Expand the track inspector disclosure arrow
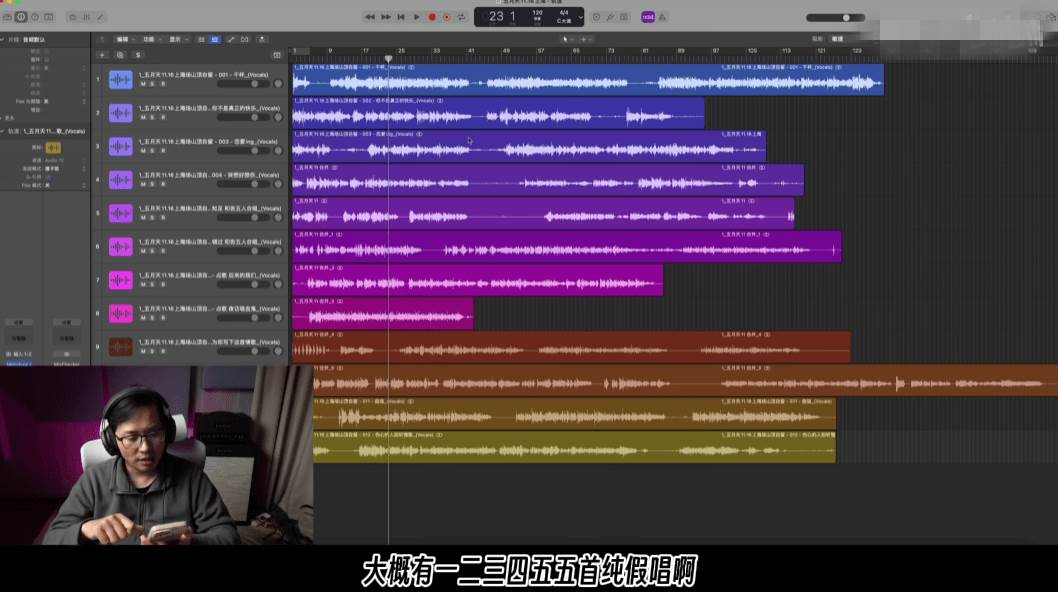Screen dimensions: 1058x592 tap(3, 131)
